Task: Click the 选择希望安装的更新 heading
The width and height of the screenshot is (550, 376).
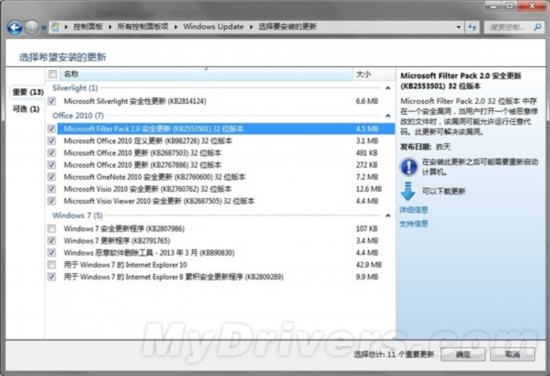Action: coord(62,57)
